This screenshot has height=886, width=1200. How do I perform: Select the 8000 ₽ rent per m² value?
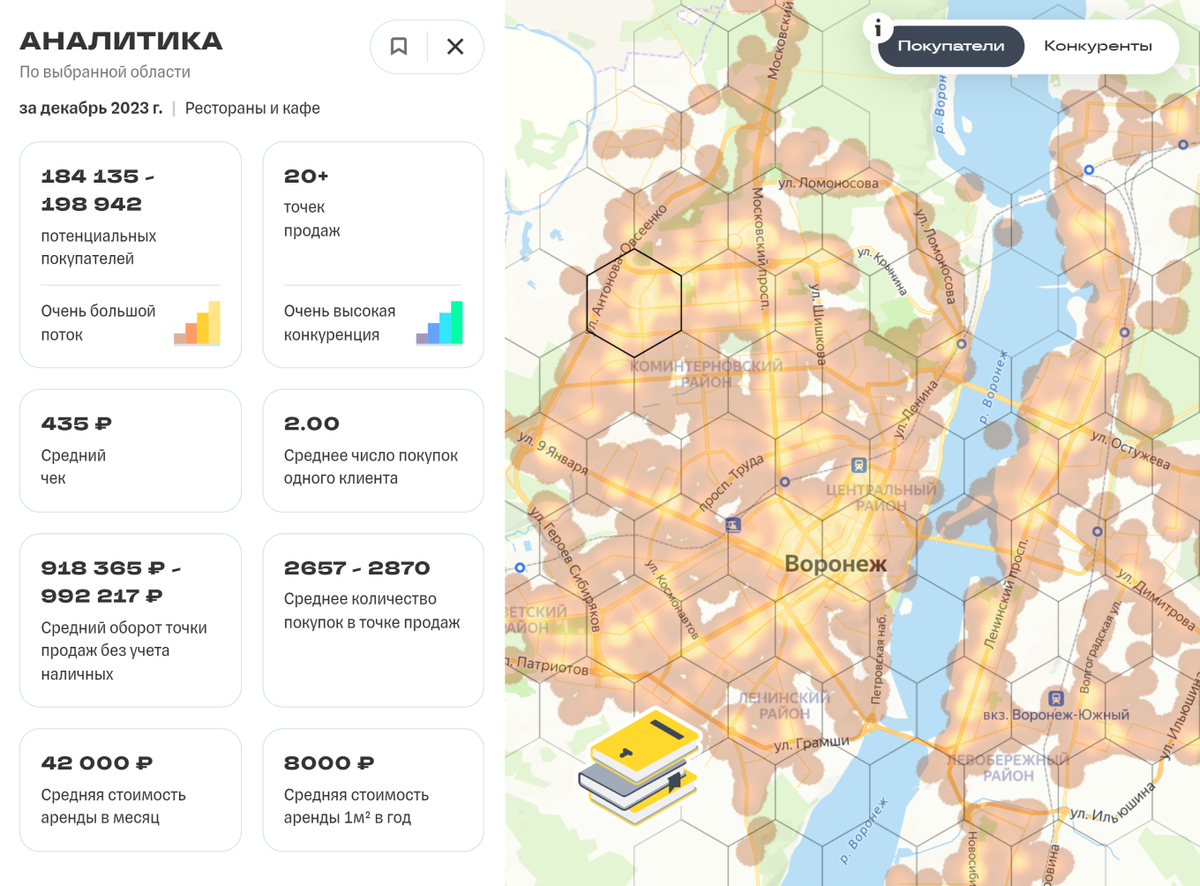point(329,764)
